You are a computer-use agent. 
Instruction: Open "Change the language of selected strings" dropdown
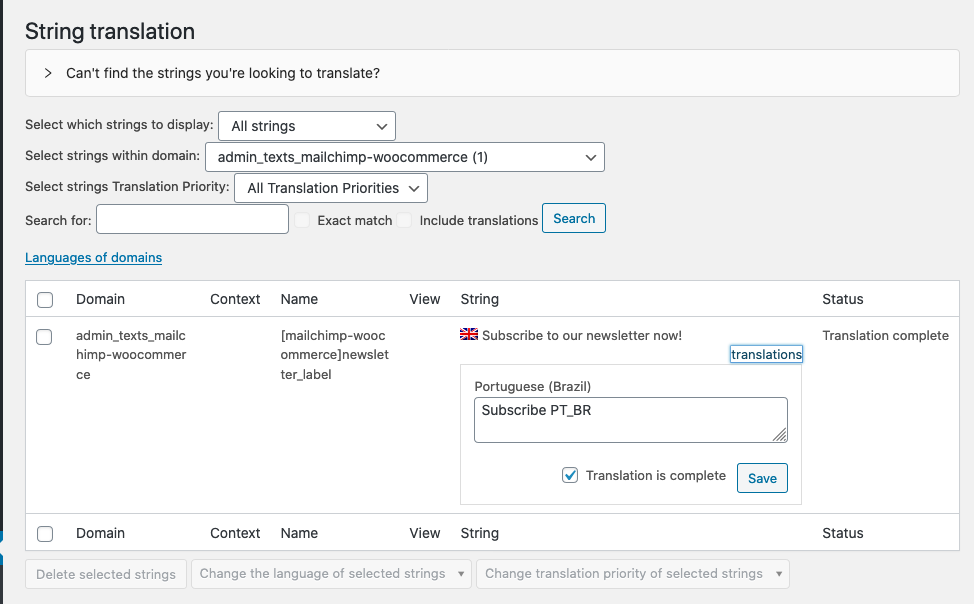click(x=331, y=574)
